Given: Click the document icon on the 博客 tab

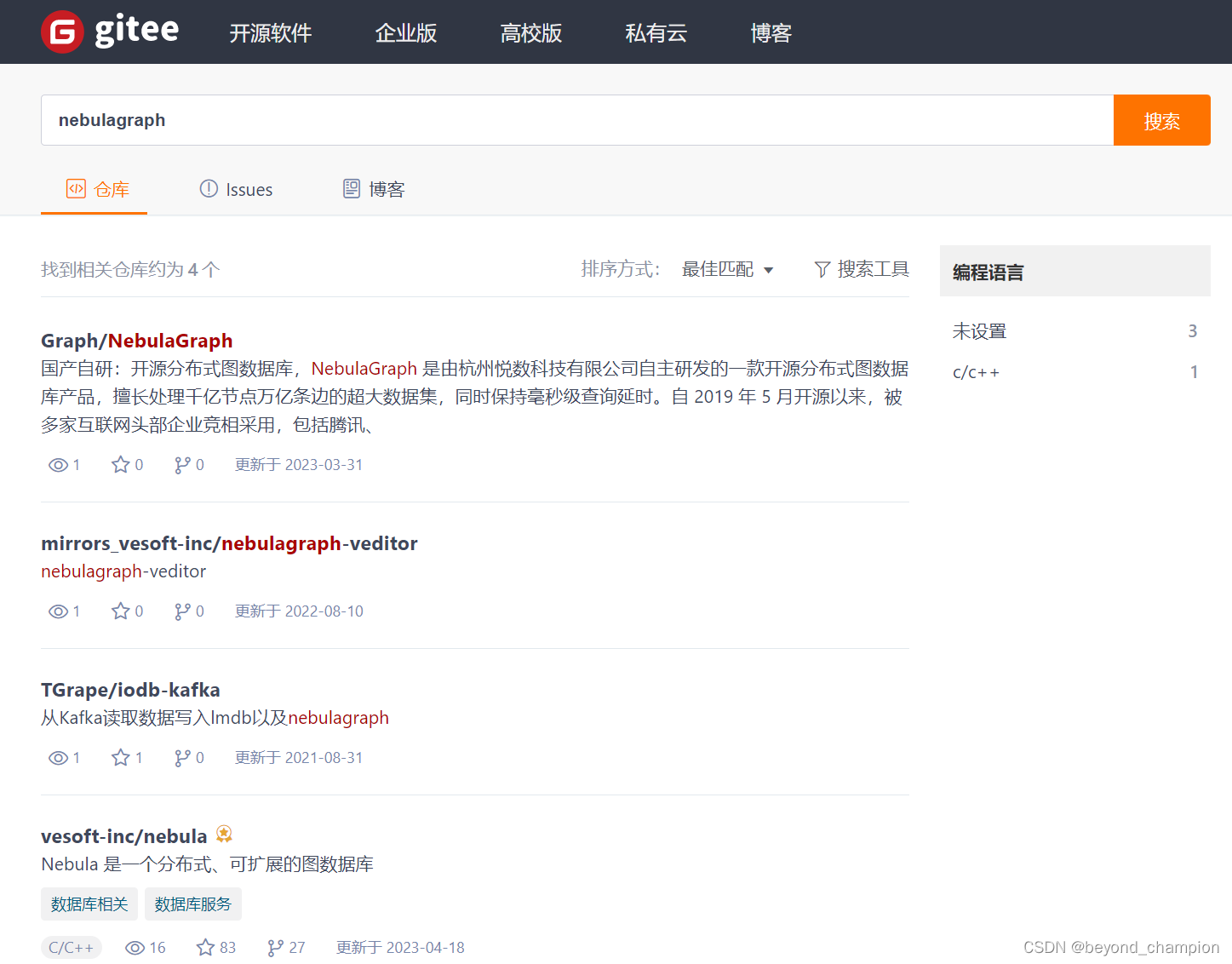Looking at the screenshot, I should 352,188.
